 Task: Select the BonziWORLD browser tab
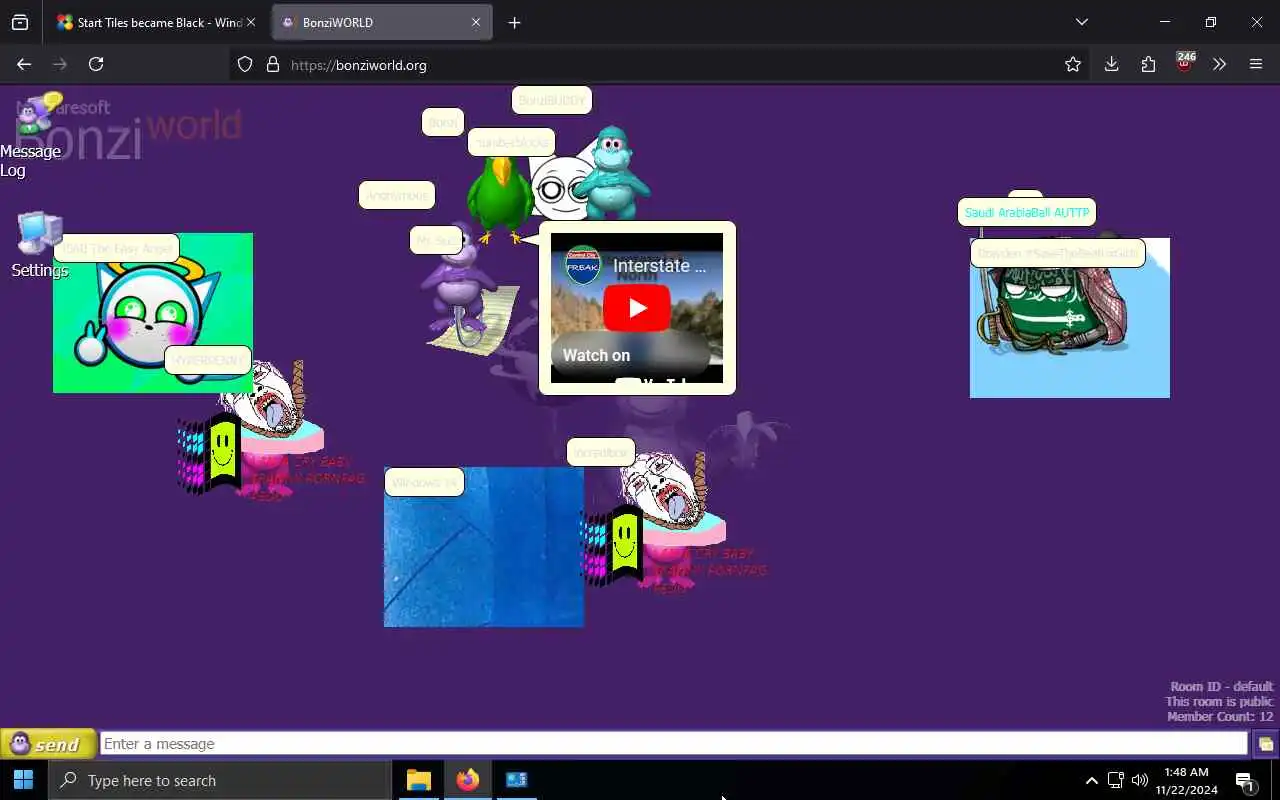tap(370, 22)
